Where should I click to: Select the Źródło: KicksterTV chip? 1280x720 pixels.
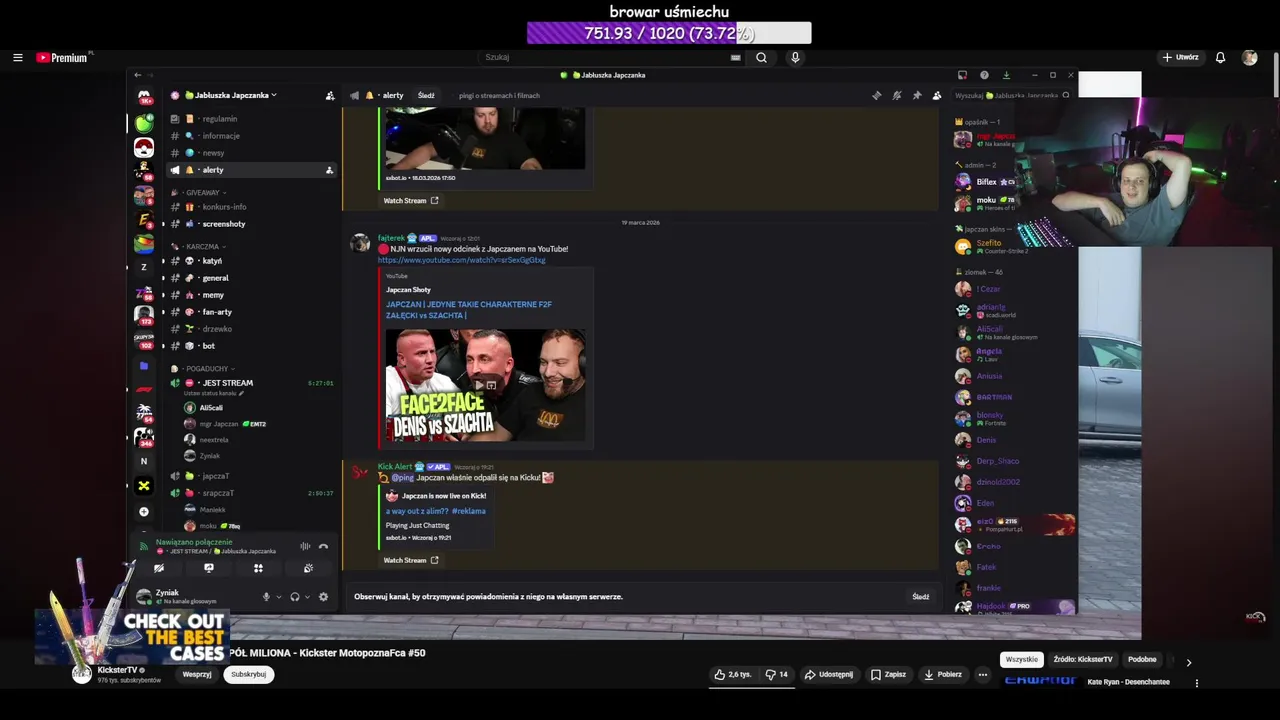point(1082,660)
